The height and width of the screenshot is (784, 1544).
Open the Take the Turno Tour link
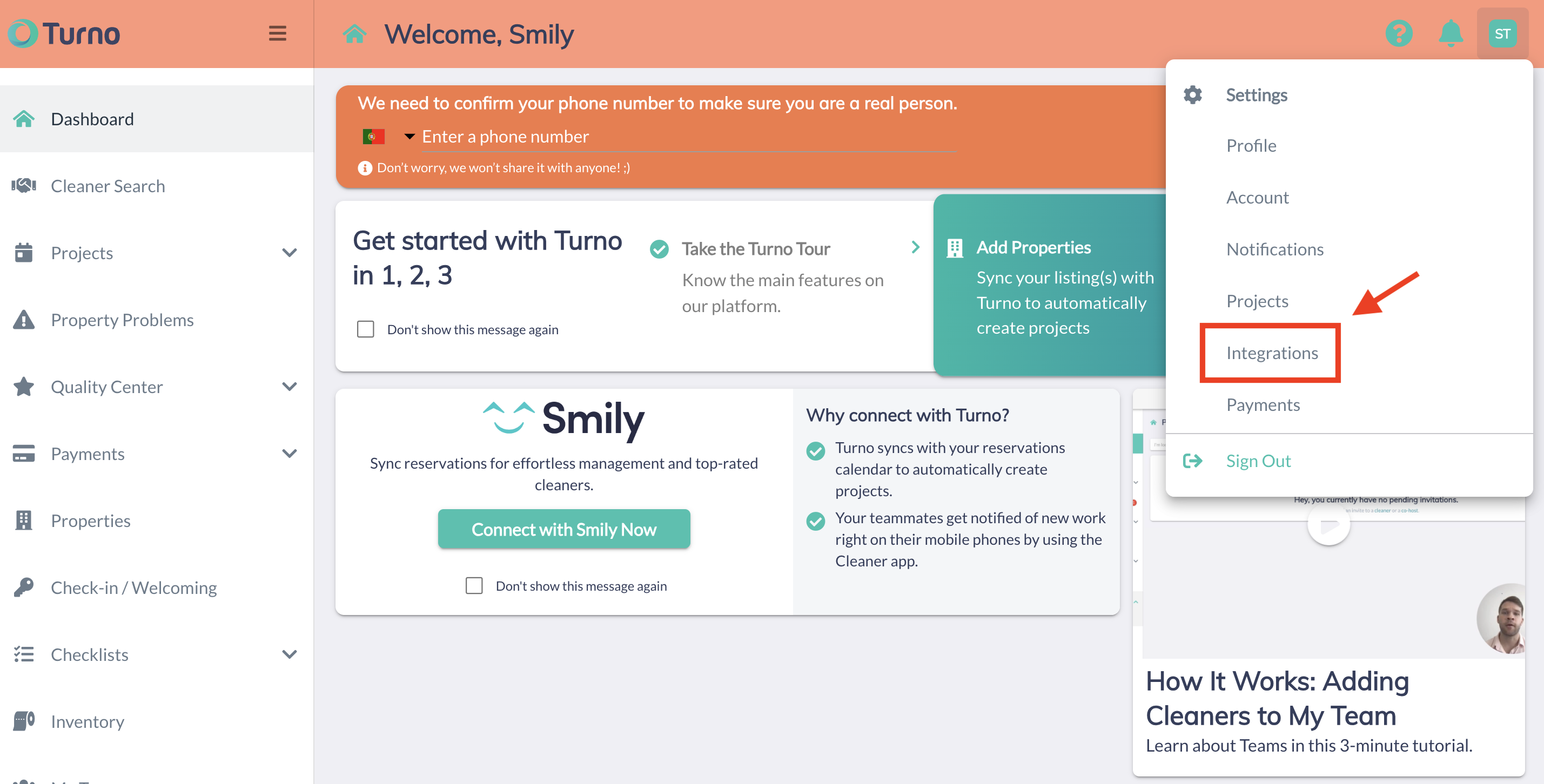click(756, 248)
